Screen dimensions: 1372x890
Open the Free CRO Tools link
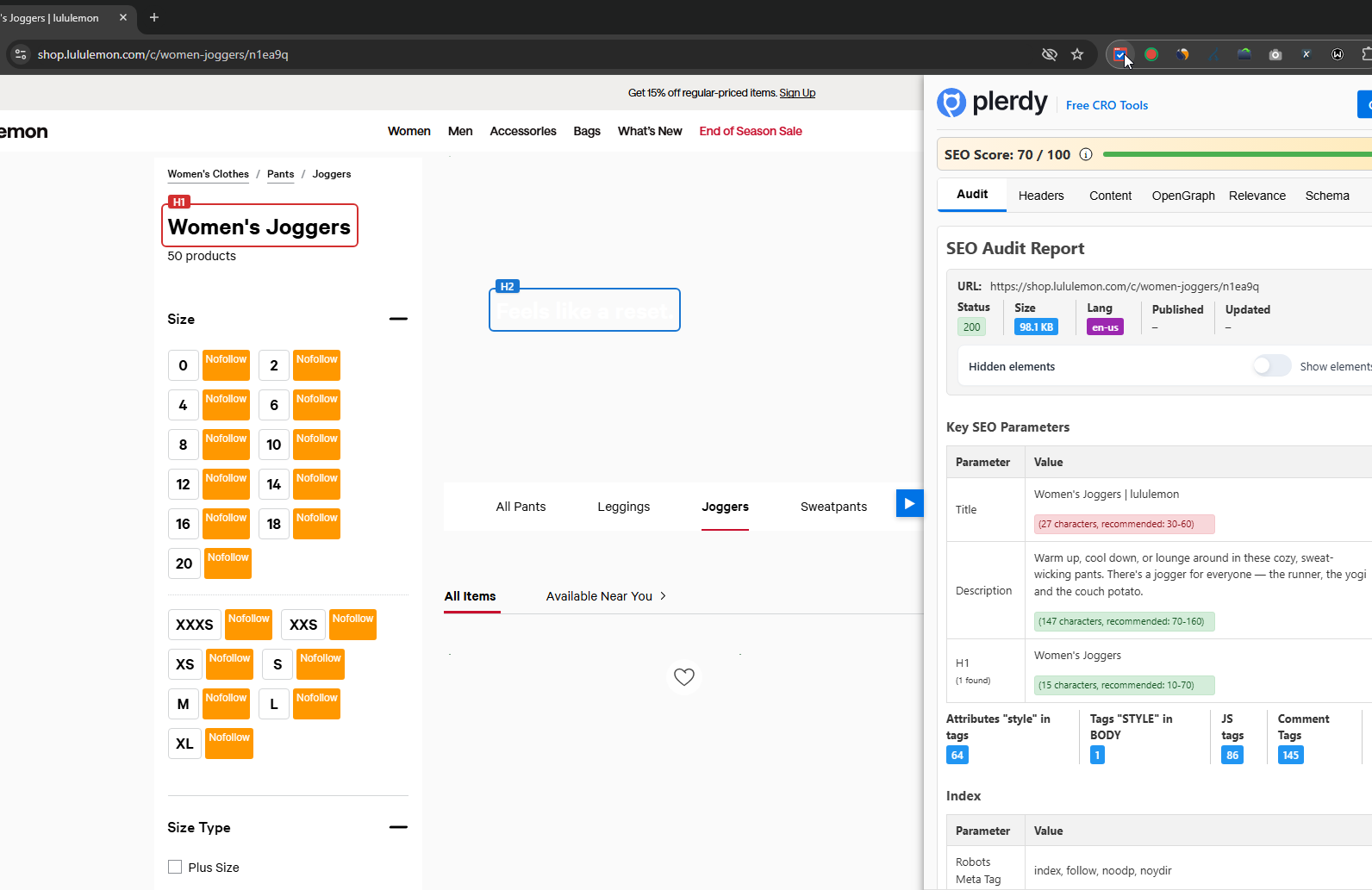pyautogui.click(x=1107, y=105)
